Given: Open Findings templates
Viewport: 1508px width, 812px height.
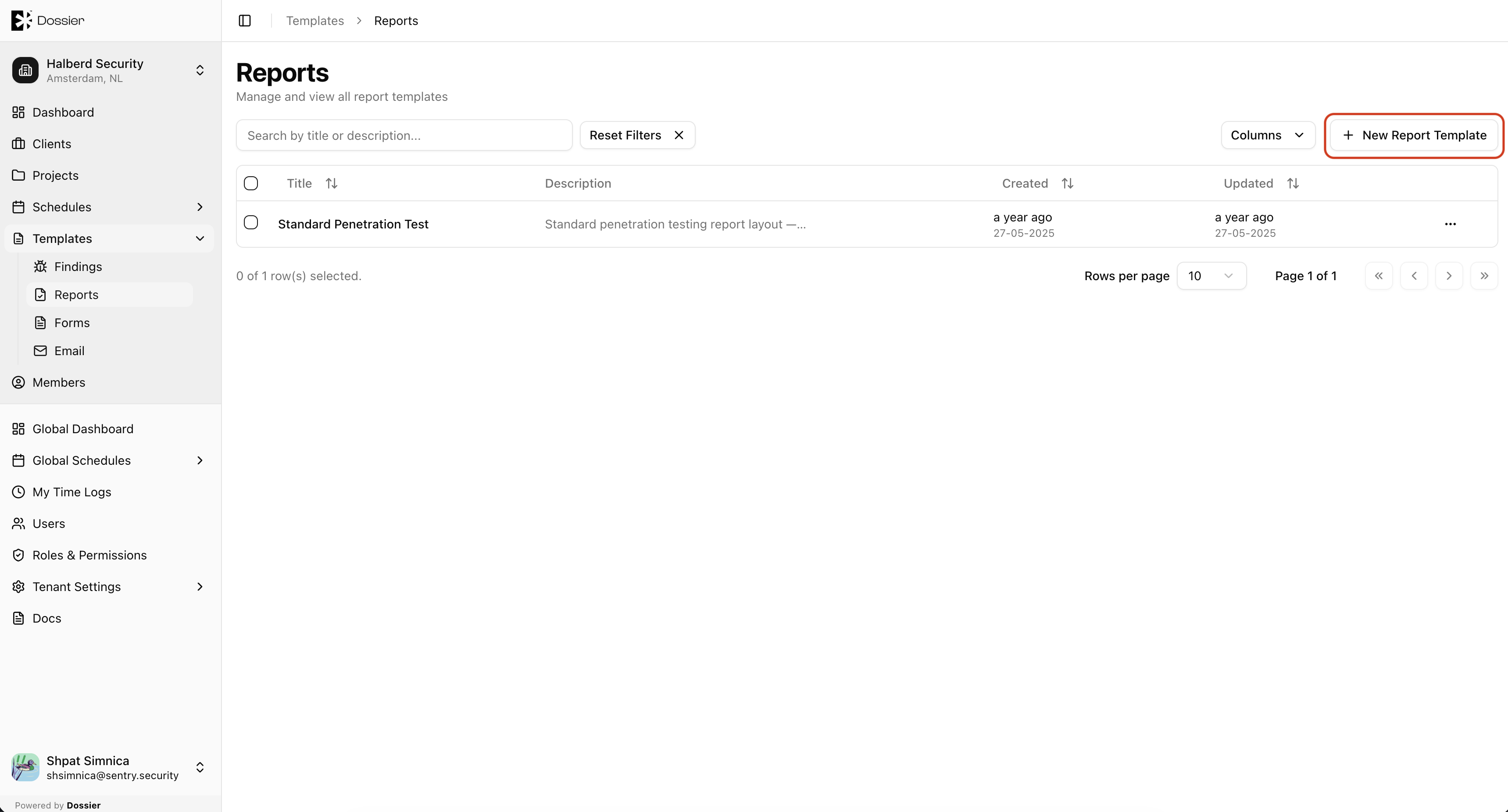Looking at the screenshot, I should [x=110, y=267].
